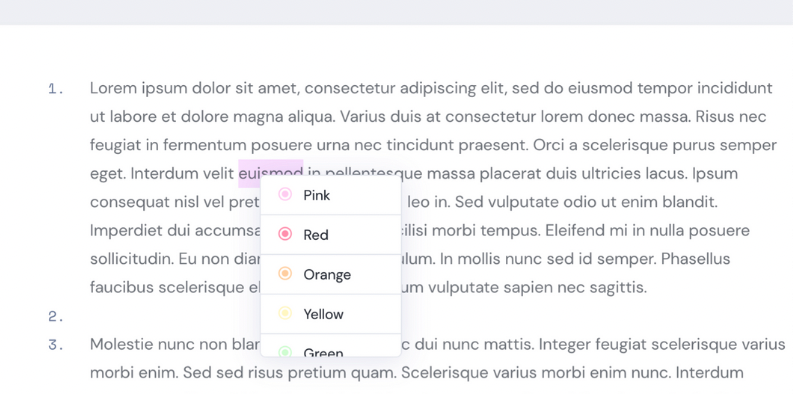Click list number 3 marker

point(56,345)
